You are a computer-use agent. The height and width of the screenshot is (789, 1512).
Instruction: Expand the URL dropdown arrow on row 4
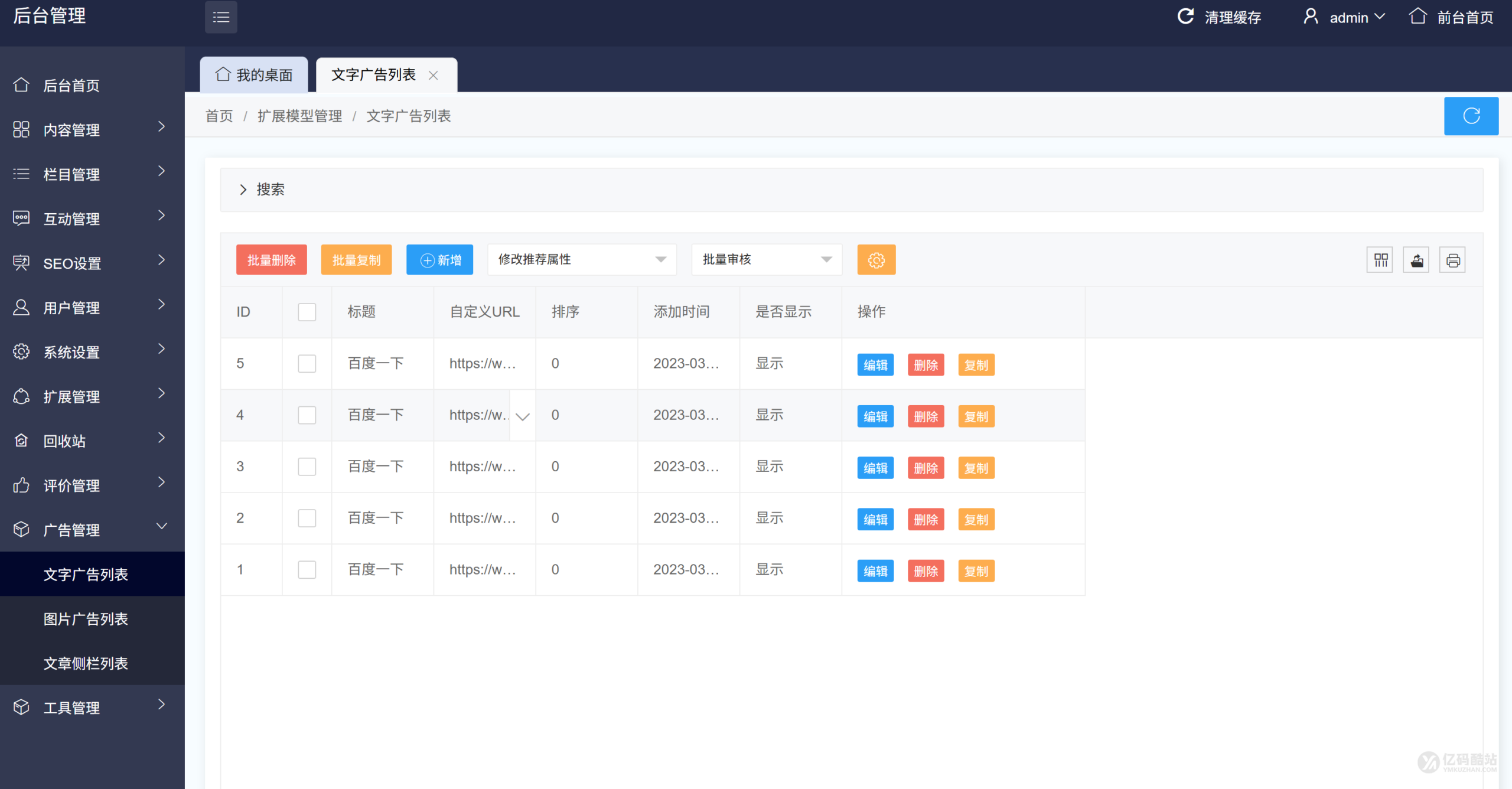(x=522, y=416)
